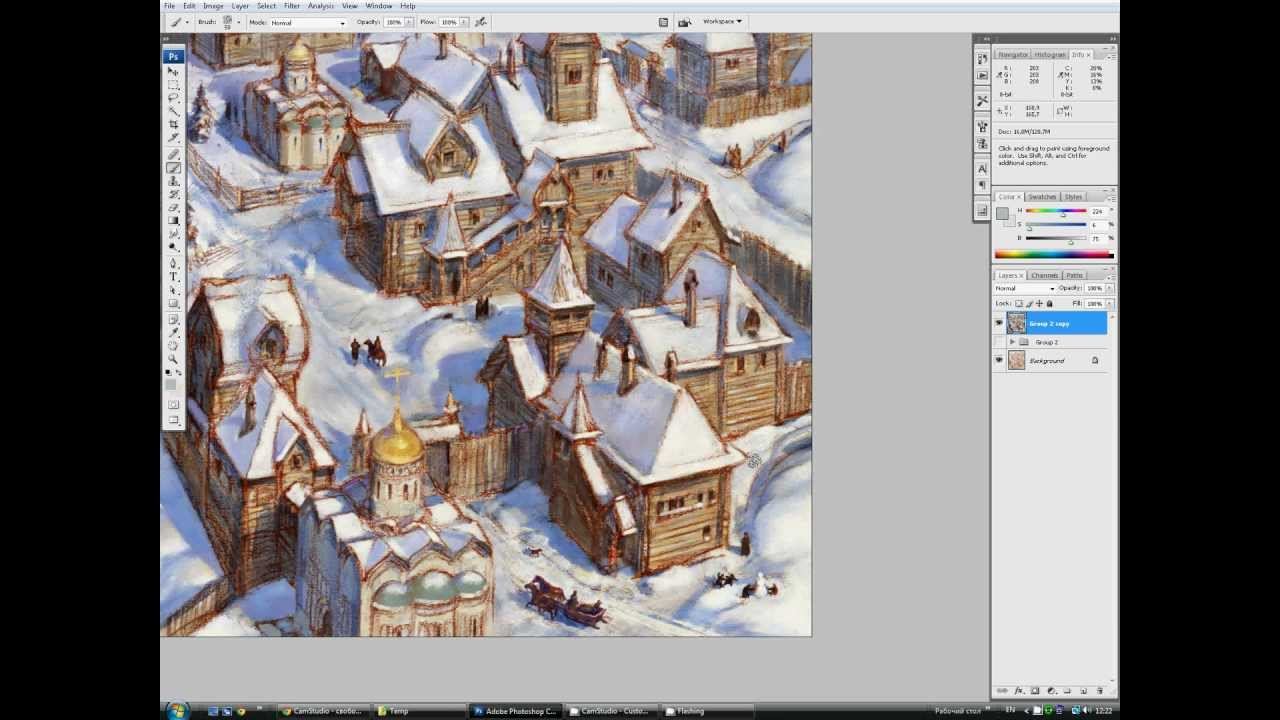Select the Clone Stamp tool
1280x720 pixels.
[x=173, y=181]
